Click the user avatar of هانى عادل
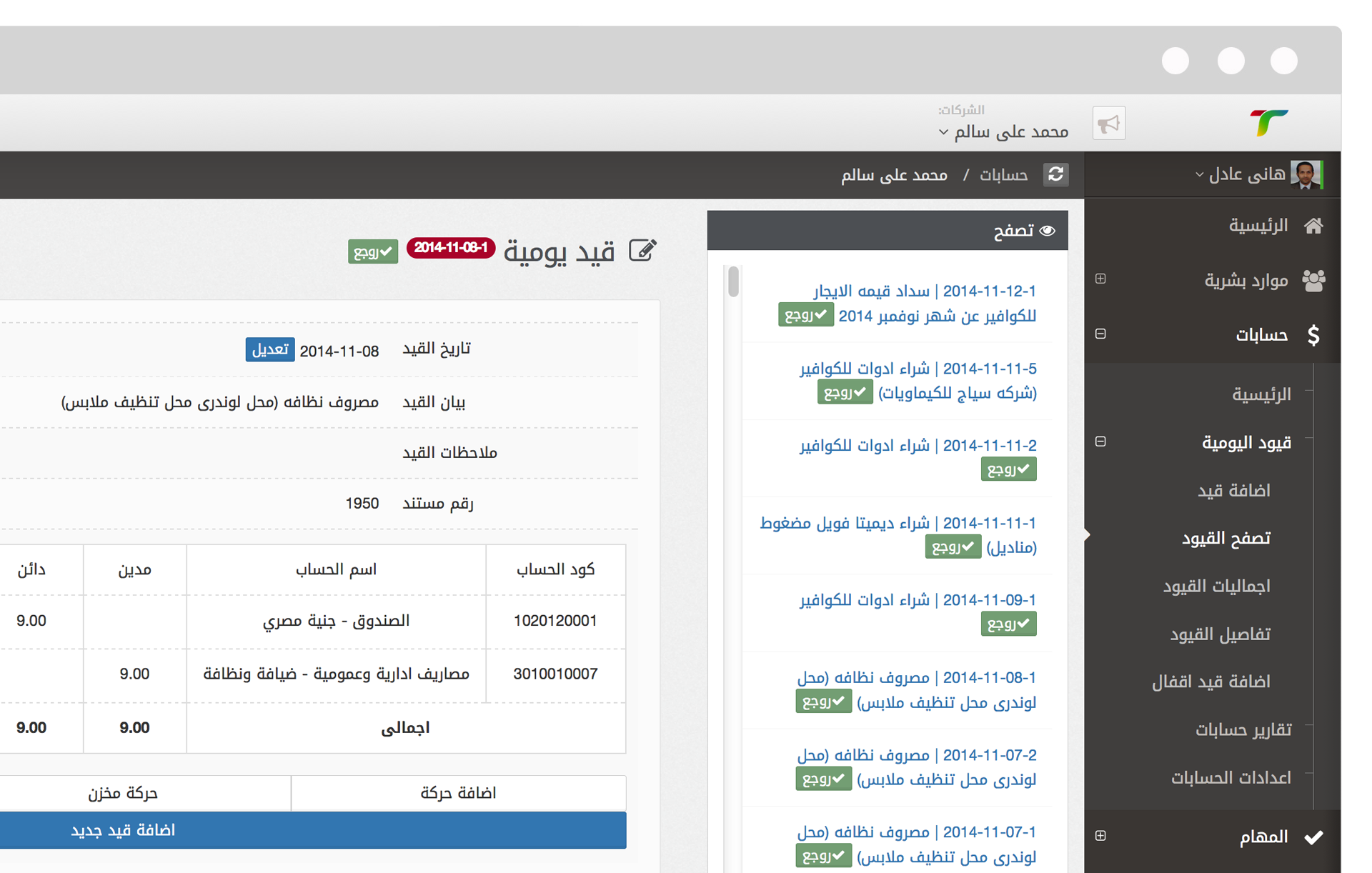The height and width of the screenshot is (873, 1372). point(1306,174)
